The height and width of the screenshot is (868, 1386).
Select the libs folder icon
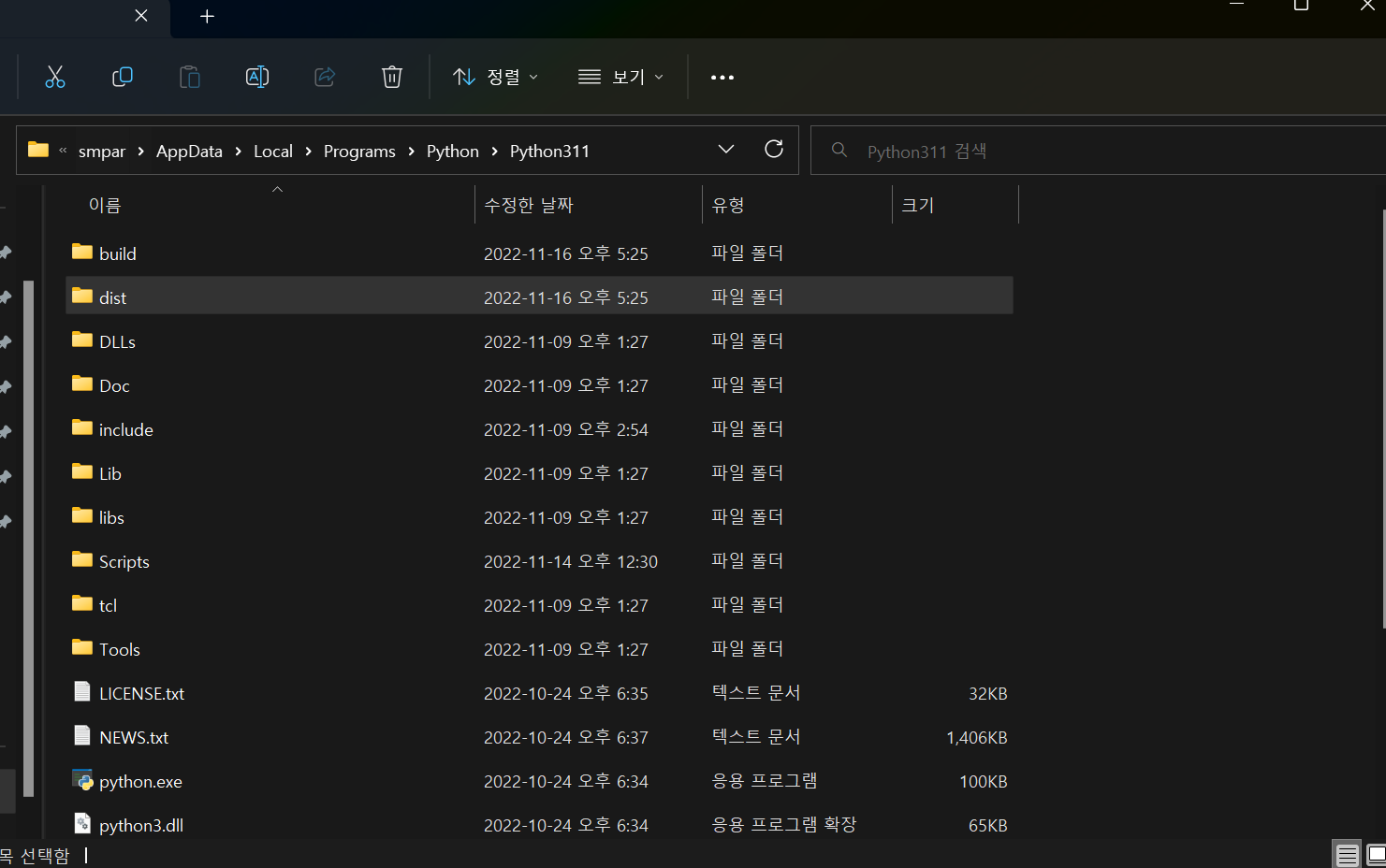click(x=82, y=515)
